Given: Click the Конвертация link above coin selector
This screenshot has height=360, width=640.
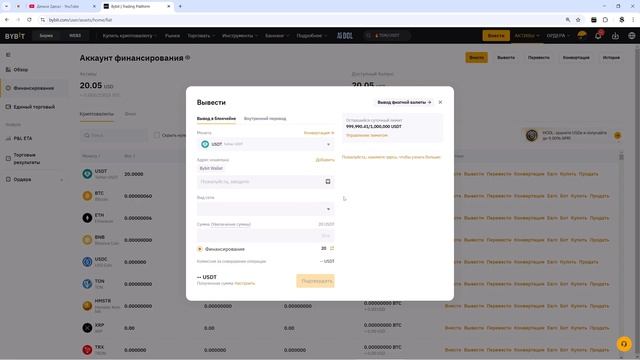Looking at the screenshot, I should [x=319, y=133].
